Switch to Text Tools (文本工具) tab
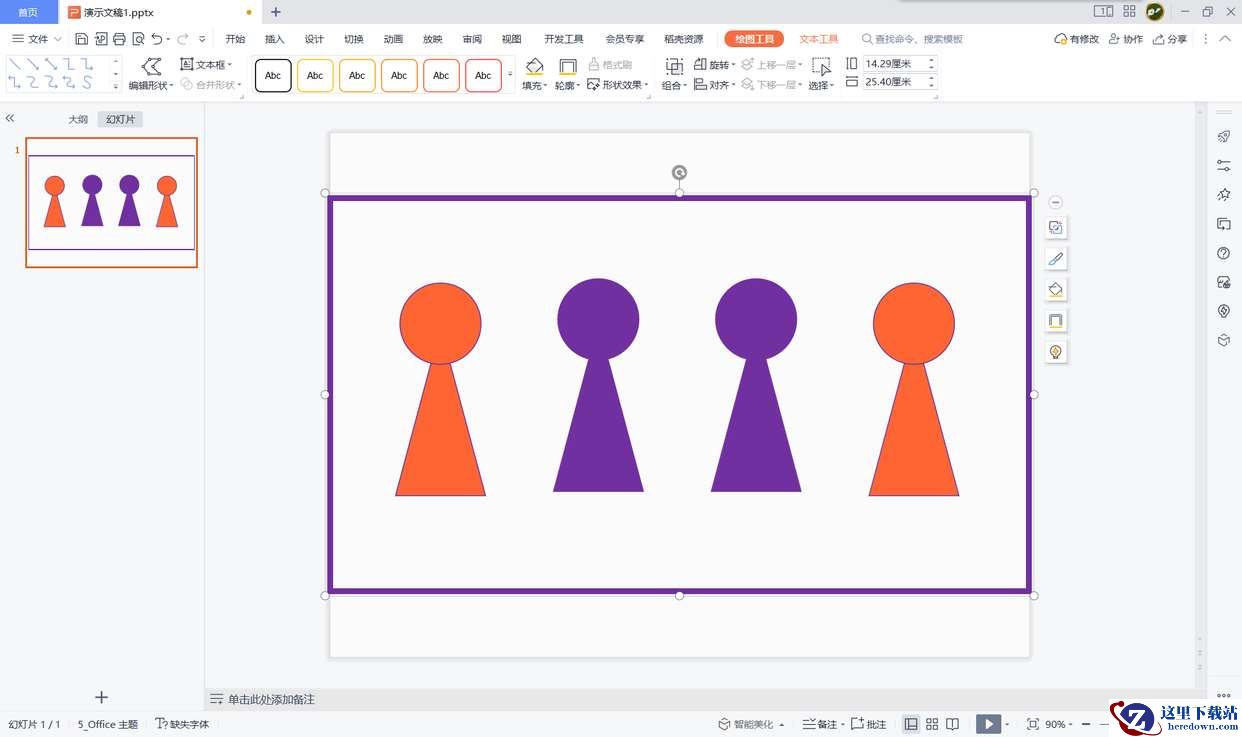This screenshot has width=1242, height=737. [819, 39]
